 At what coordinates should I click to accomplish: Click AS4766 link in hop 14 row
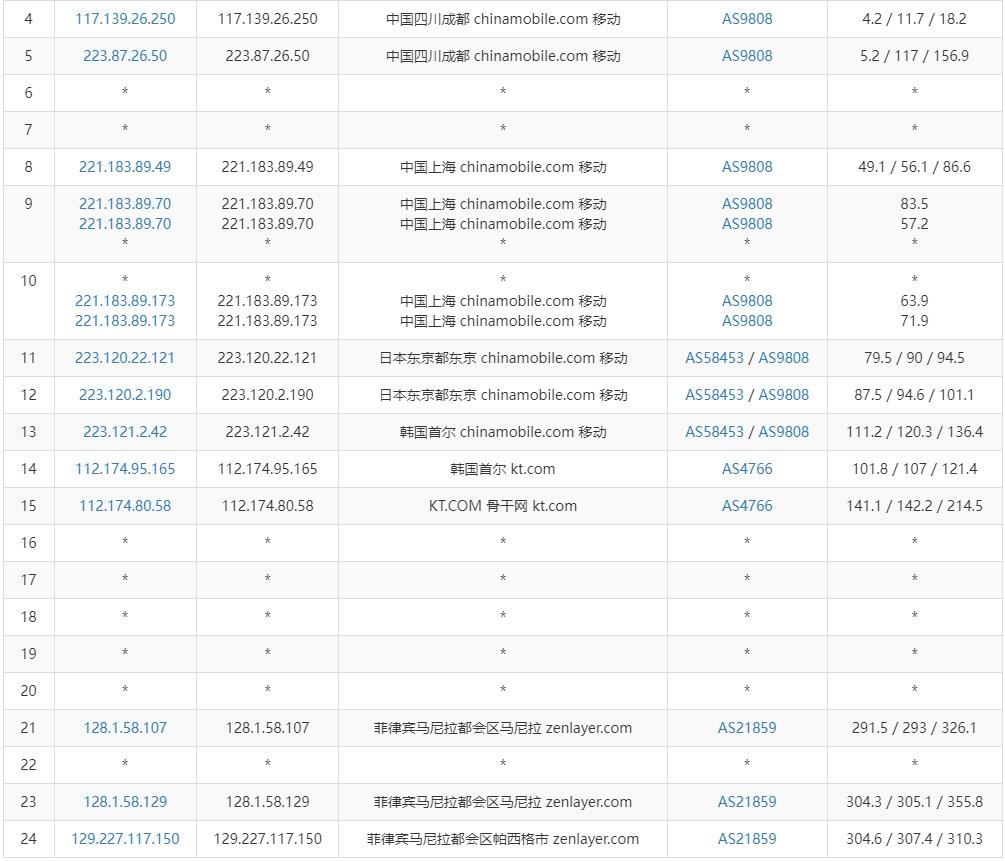point(747,469)
